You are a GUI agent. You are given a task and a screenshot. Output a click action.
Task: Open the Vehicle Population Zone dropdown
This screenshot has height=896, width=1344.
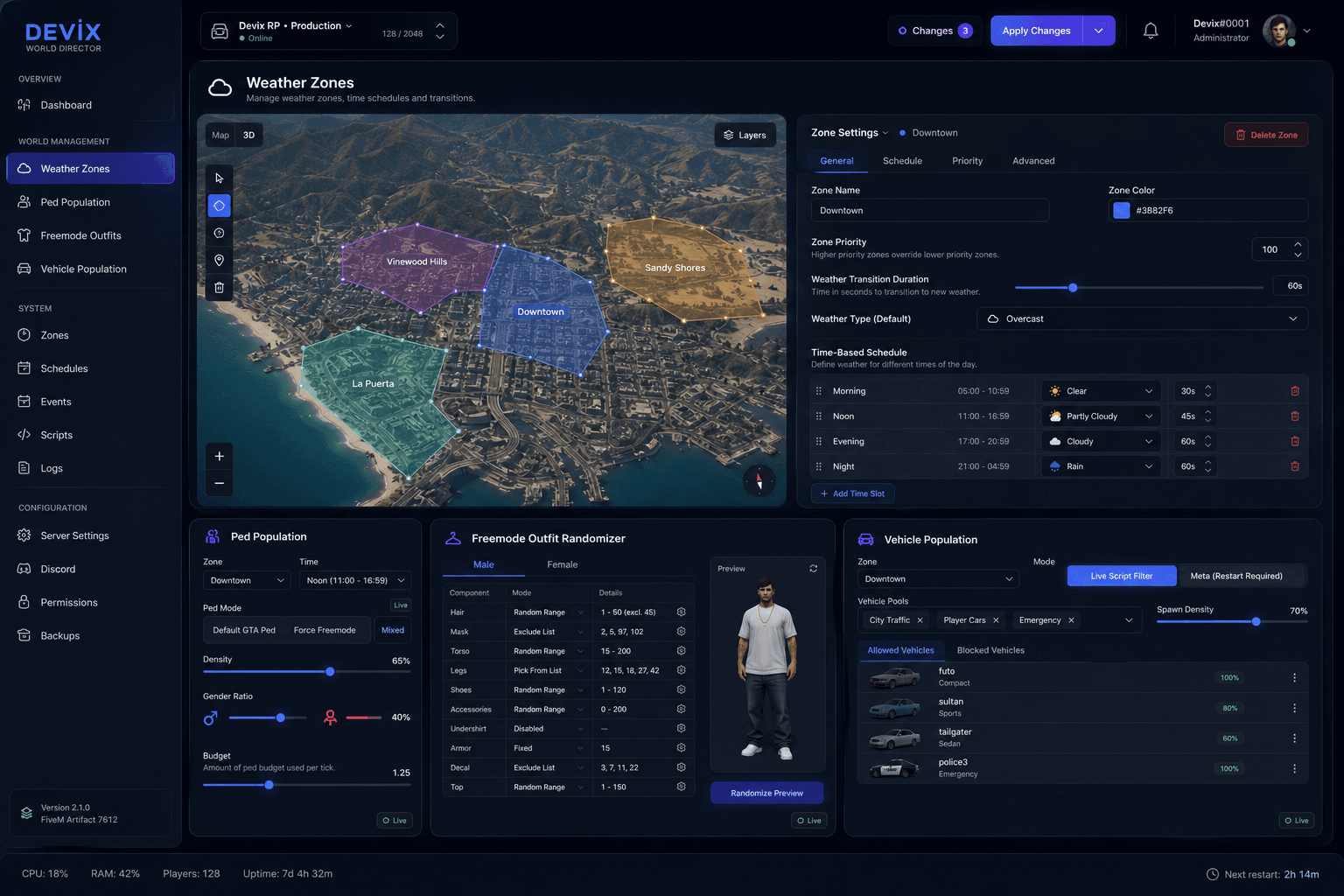tap(939, 579)
